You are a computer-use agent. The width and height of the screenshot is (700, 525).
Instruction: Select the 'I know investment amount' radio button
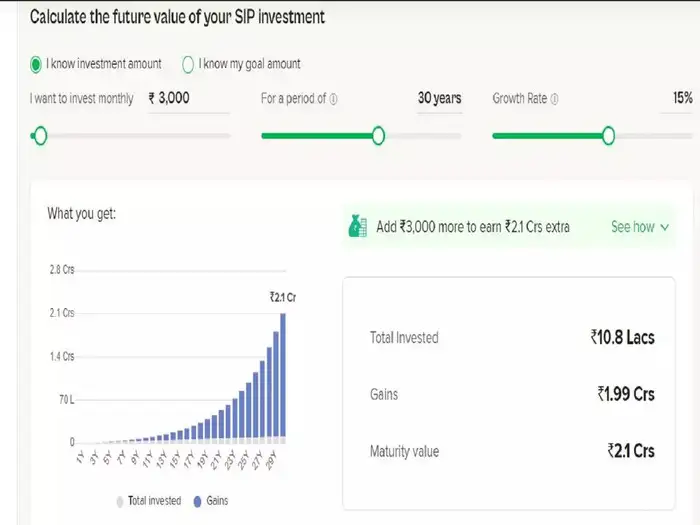click(37, 64)
